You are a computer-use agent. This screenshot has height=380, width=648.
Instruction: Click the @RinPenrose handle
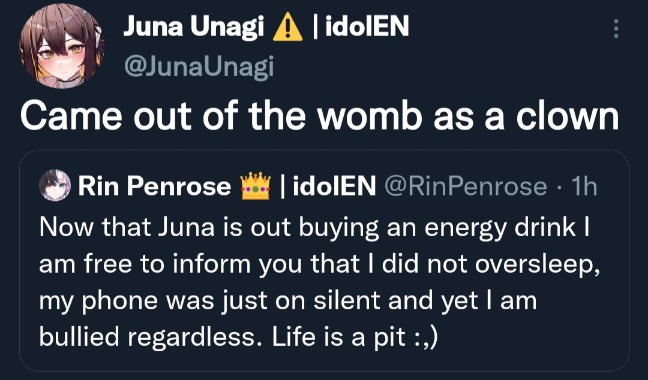point(466,186)
